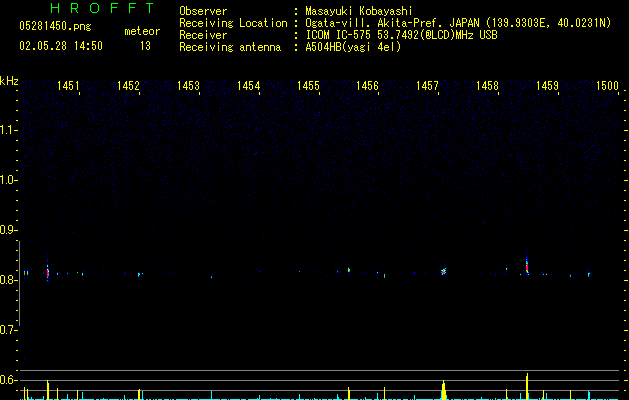Select the meteor count value 13
This screenshot has width=629, height=400.
pos(145,46)
